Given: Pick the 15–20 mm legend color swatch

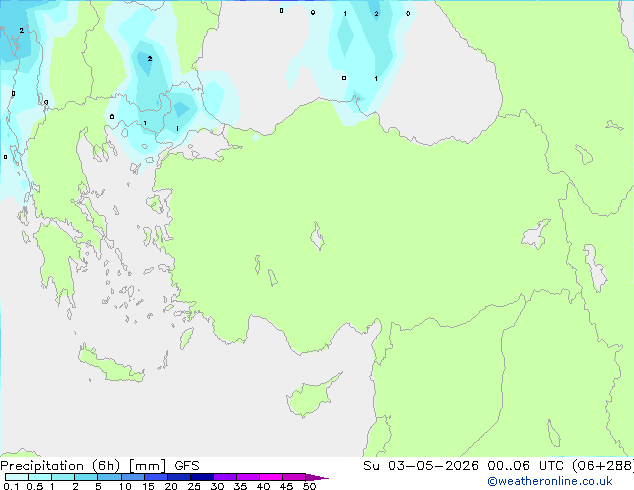Looking at the screenshot, I should click(156, 477).
